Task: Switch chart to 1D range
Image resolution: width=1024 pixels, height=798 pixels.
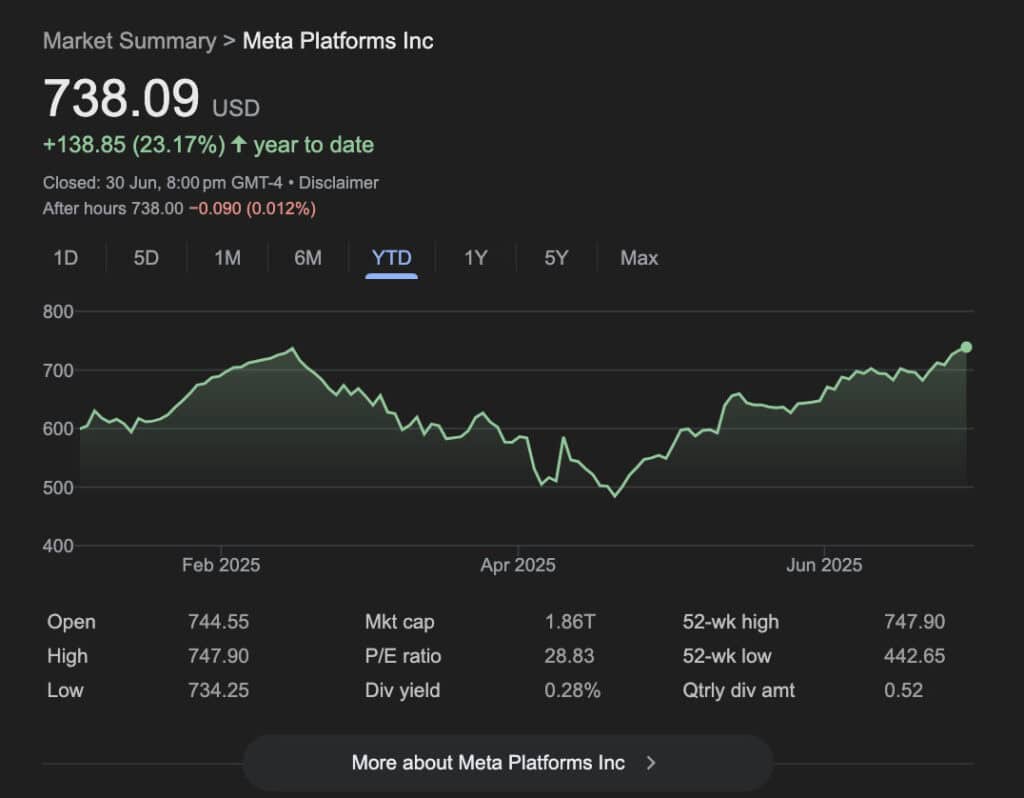Action: pos(65,258)
